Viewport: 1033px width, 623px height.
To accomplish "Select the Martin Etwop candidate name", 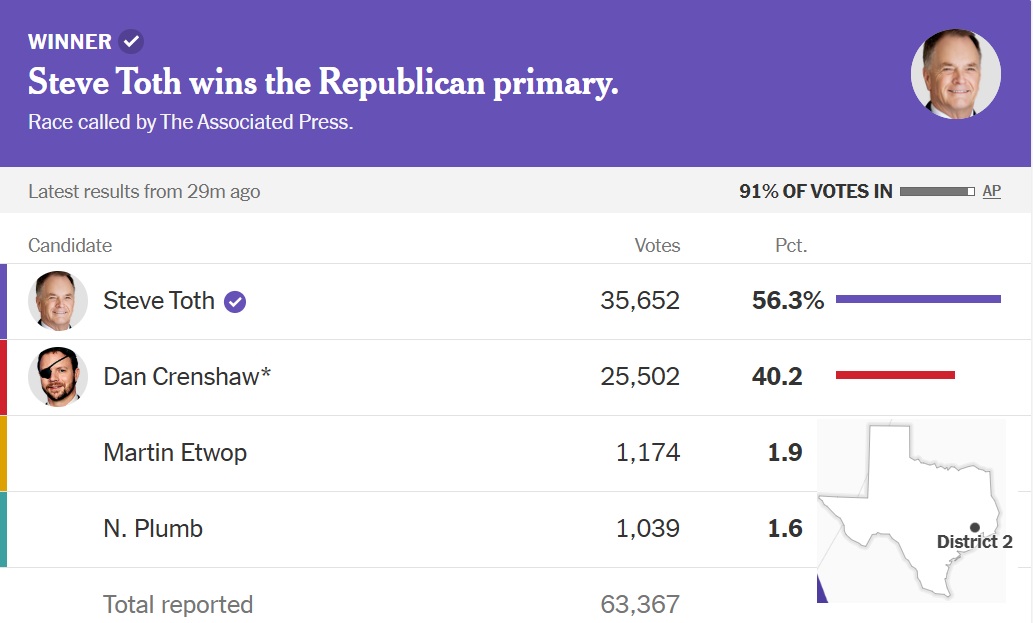I will (x=175, y=452).
